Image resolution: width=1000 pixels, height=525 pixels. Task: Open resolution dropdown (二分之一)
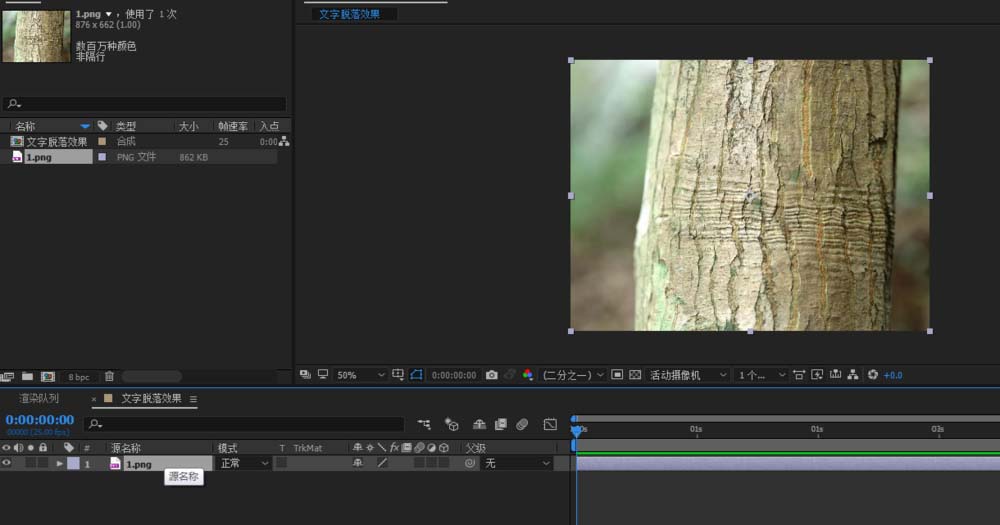tap(573, 375)
